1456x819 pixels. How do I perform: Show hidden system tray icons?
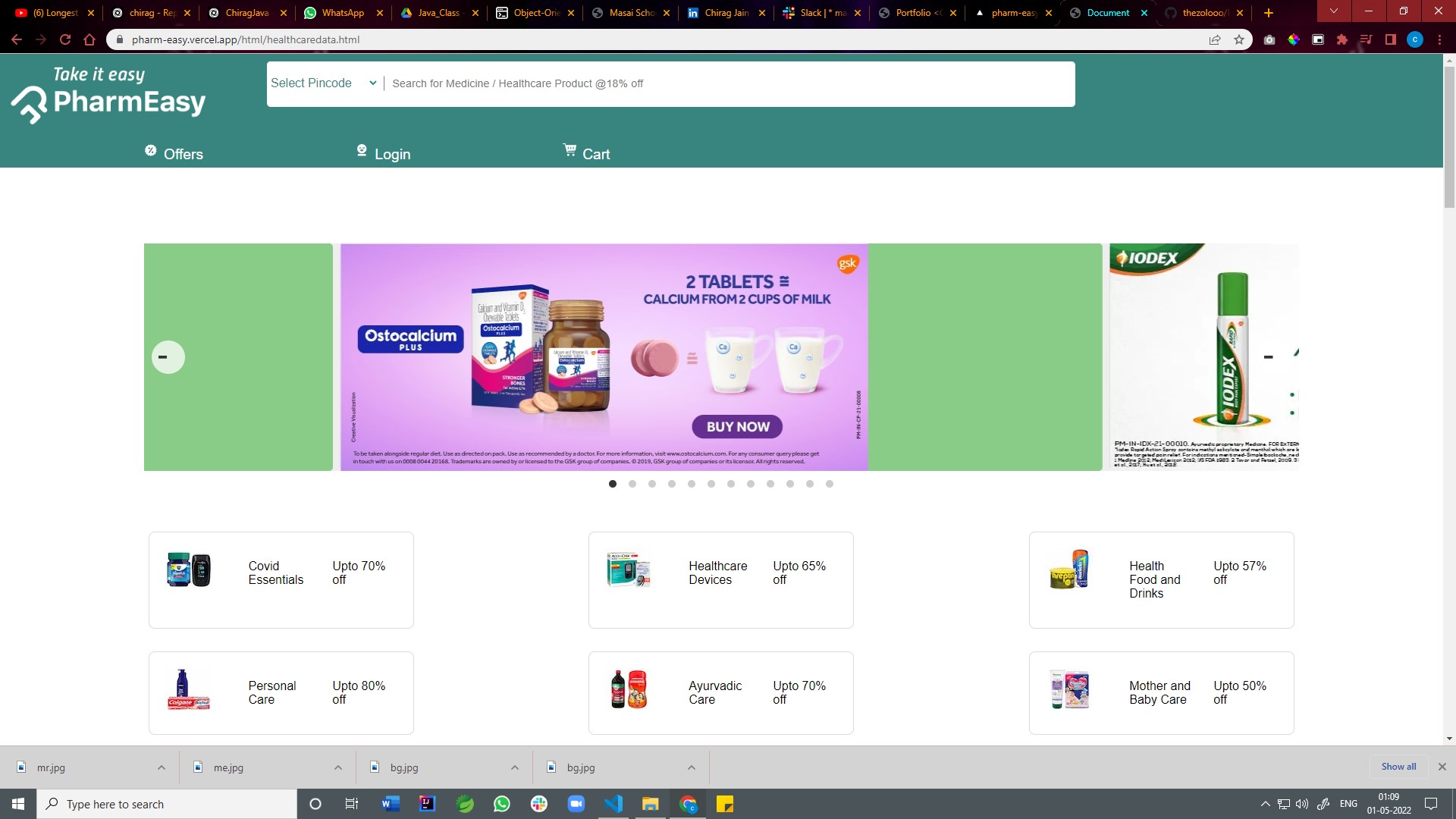(x=1265, y=804)
